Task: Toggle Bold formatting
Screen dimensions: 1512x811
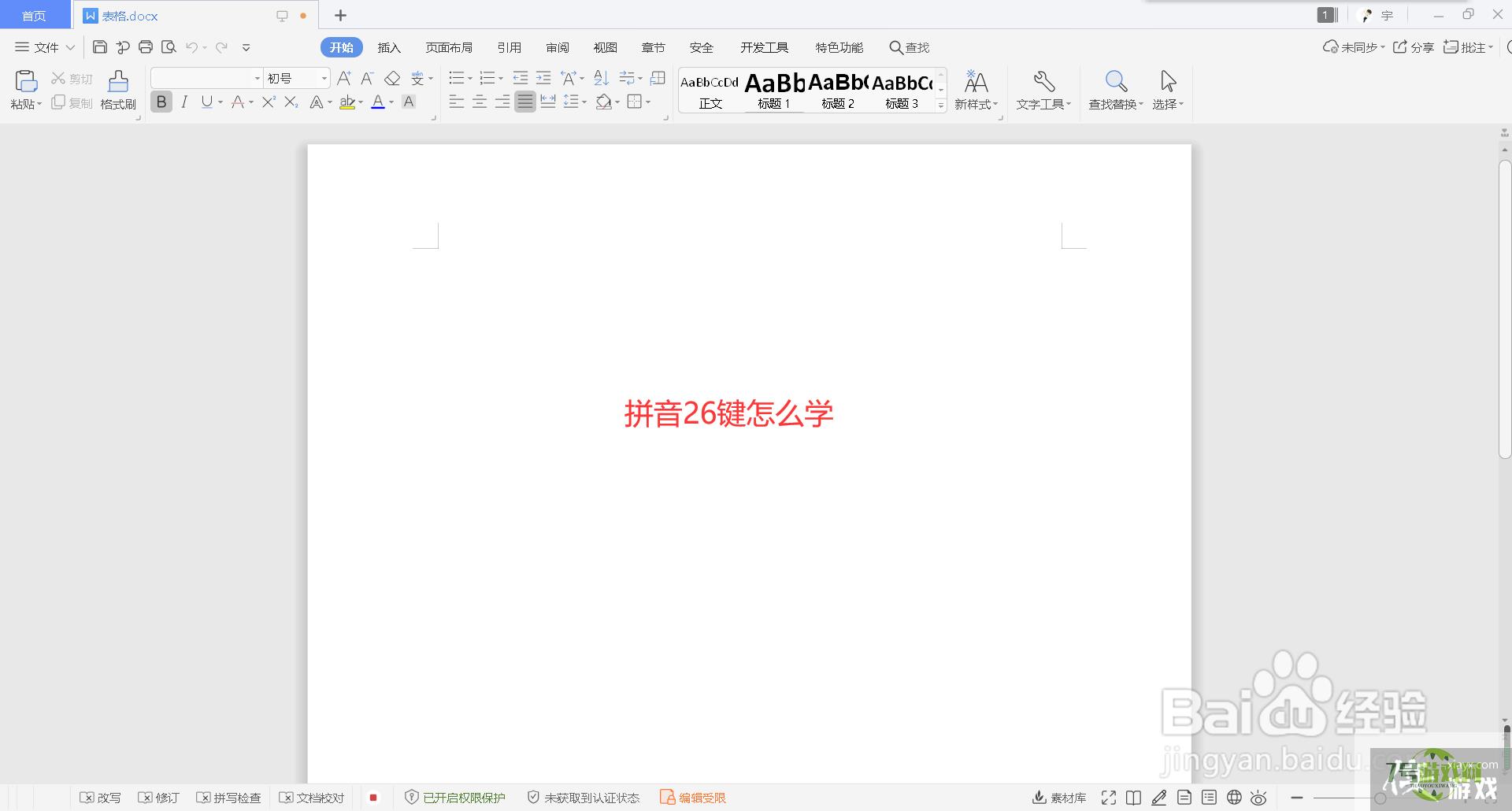Action: [x=161, y=102]
